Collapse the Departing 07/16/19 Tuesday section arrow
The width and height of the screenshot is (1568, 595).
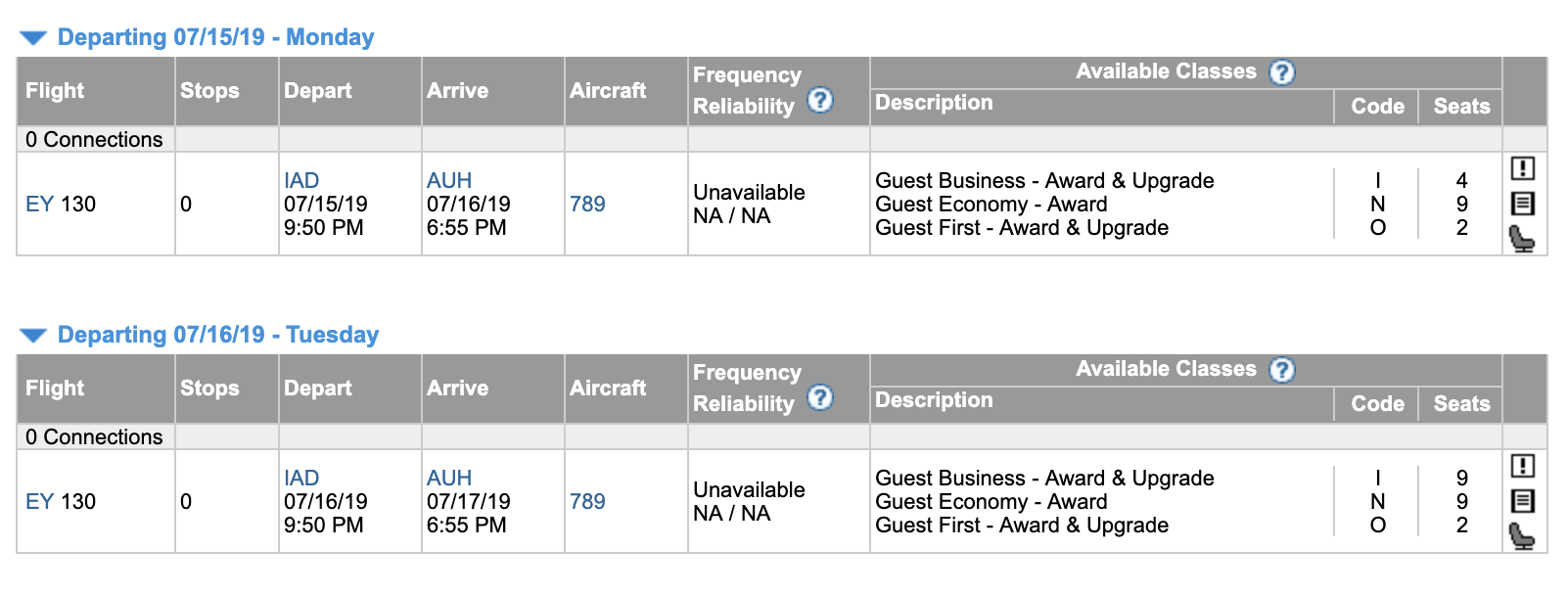pyautogui.click(x=33, y=336)
